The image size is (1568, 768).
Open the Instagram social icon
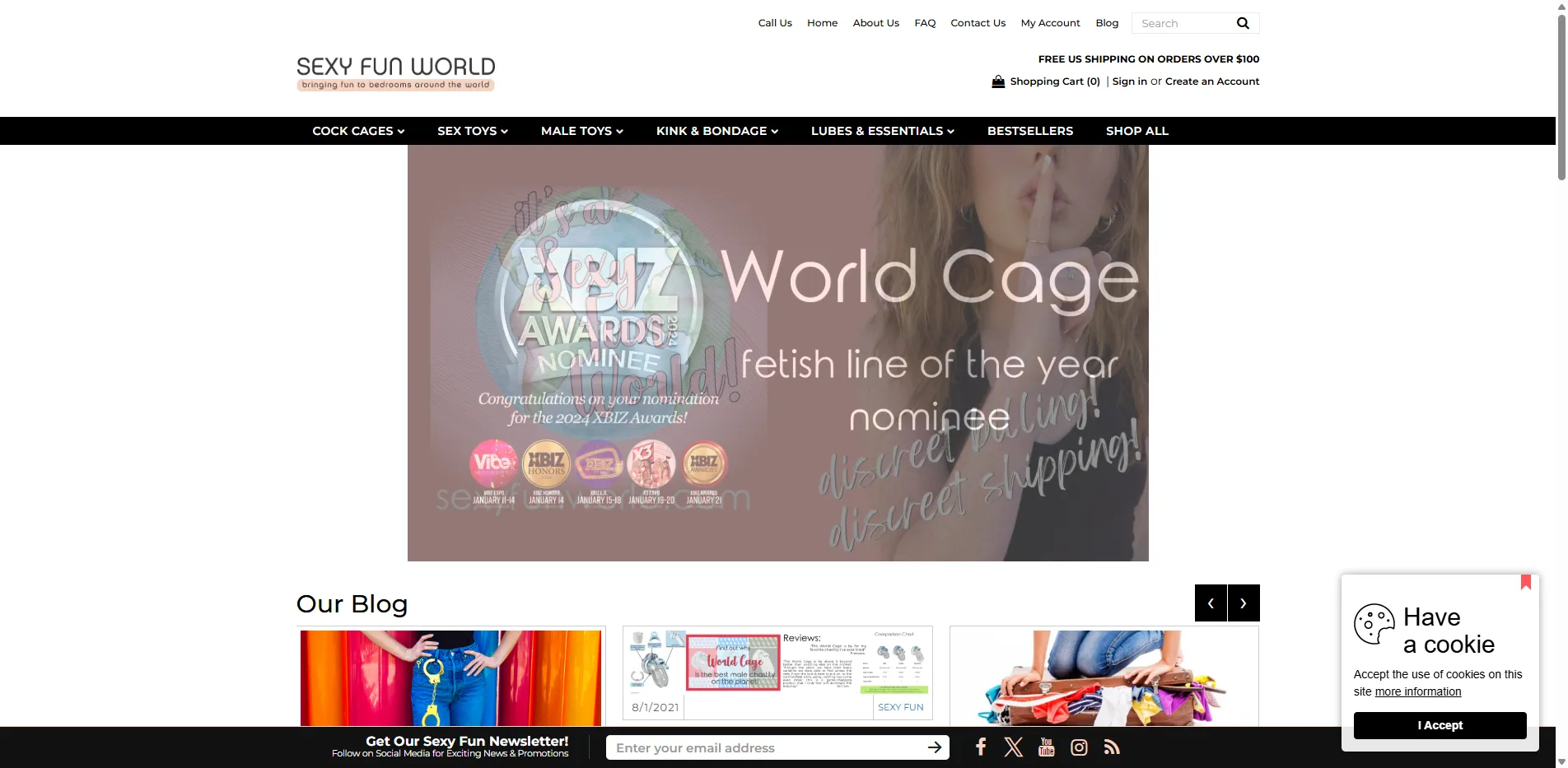[x=1079, y=747]
